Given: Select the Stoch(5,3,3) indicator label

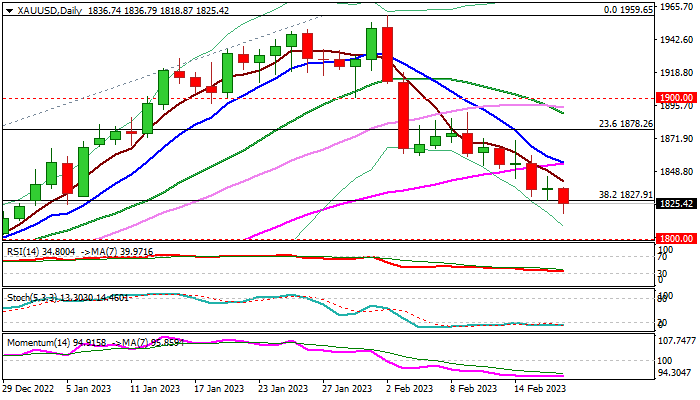Looking at the screenshot, I should pos(32,297).
